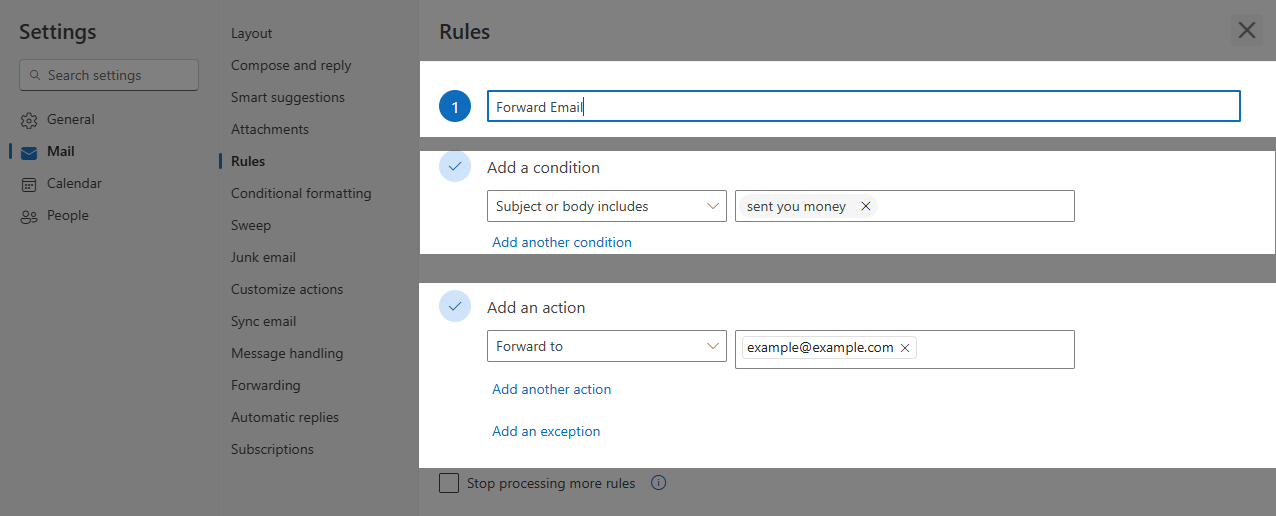Viewport: 1276px width, 516px height.
Task: Click the General gear icon
Action: pos(29,120)
